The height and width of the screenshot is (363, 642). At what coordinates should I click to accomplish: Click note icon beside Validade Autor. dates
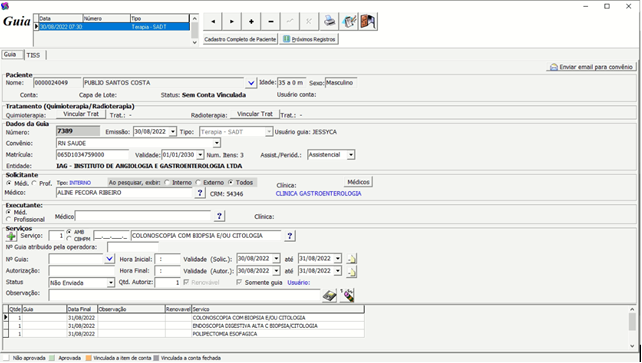(351, 271)
